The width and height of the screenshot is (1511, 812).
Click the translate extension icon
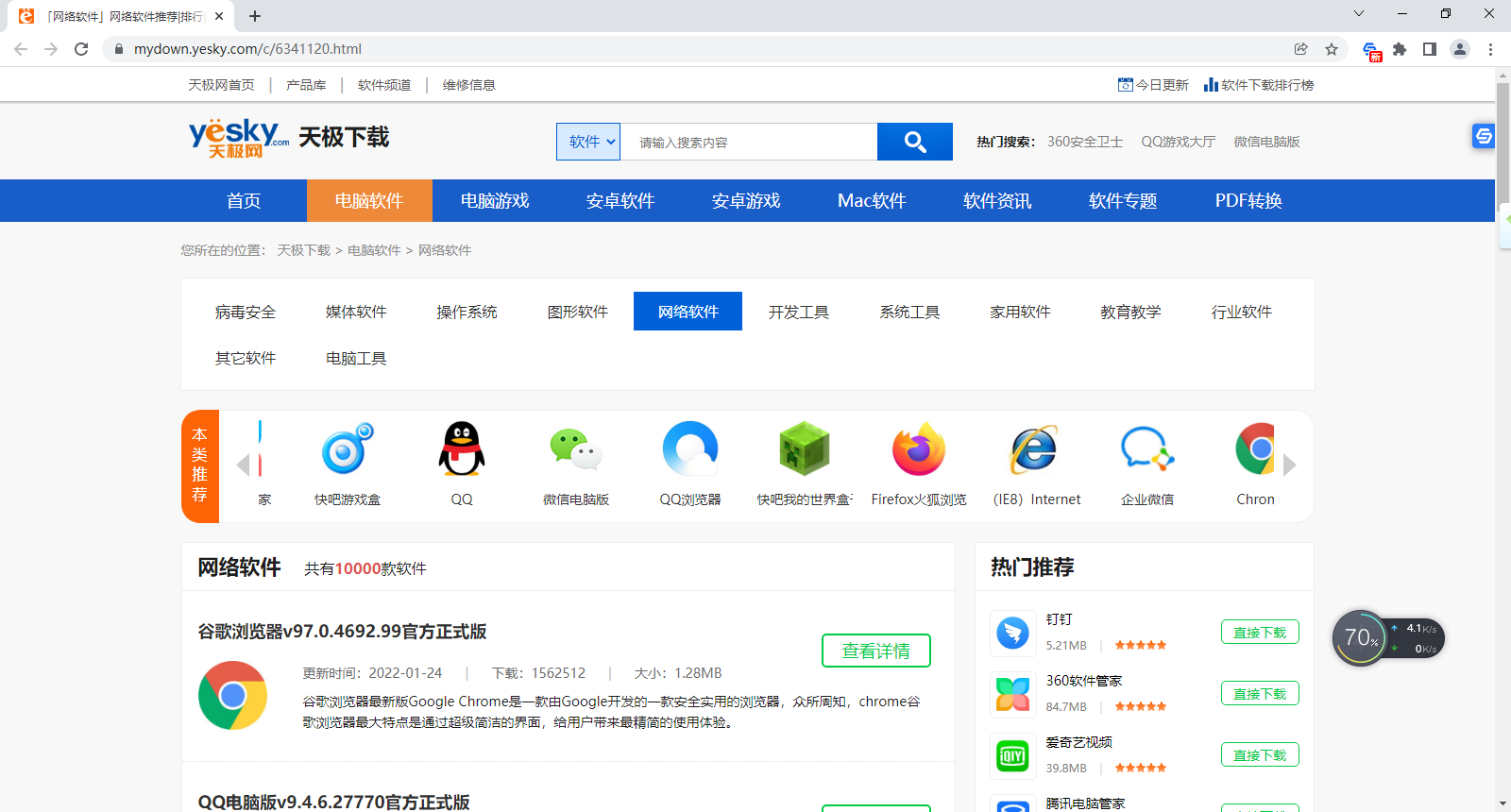click(x=1372, y=50)
